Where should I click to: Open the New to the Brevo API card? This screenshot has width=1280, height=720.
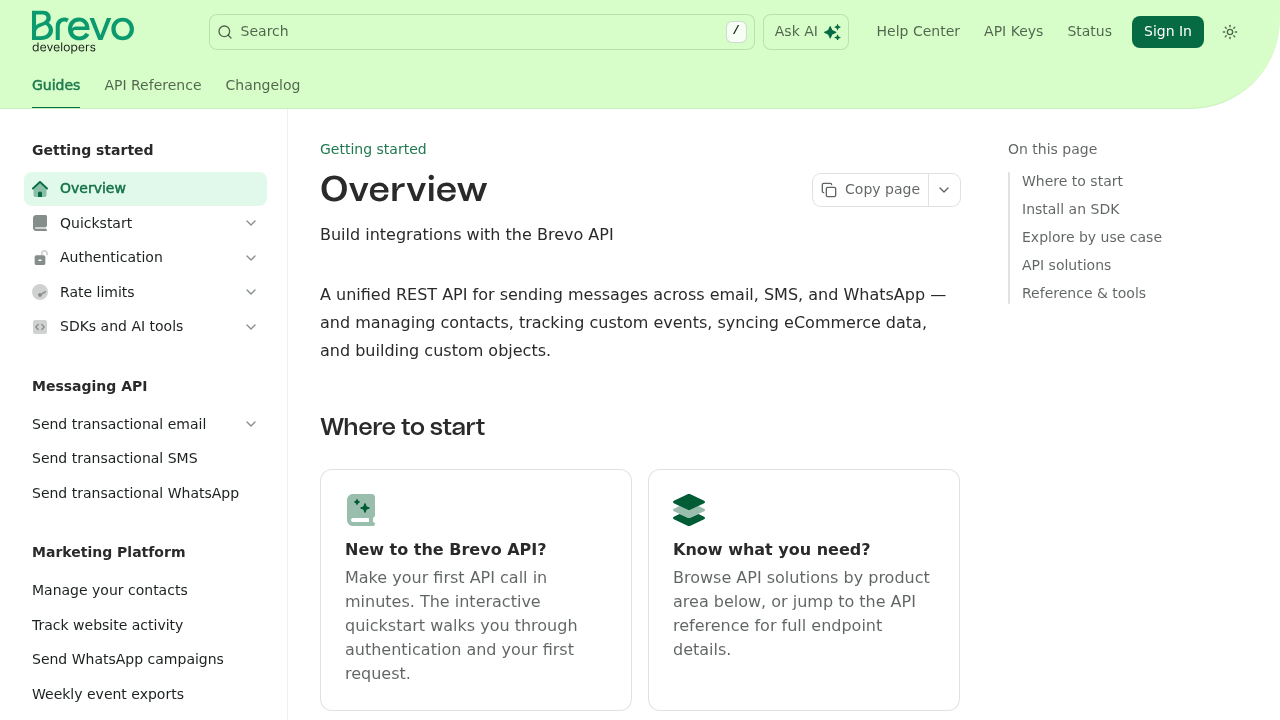[x=476, y=590]
